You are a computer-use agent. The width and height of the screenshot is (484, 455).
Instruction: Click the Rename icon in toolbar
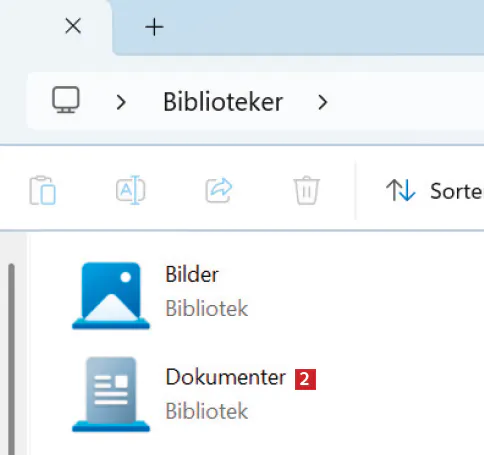tap(130, 190)
